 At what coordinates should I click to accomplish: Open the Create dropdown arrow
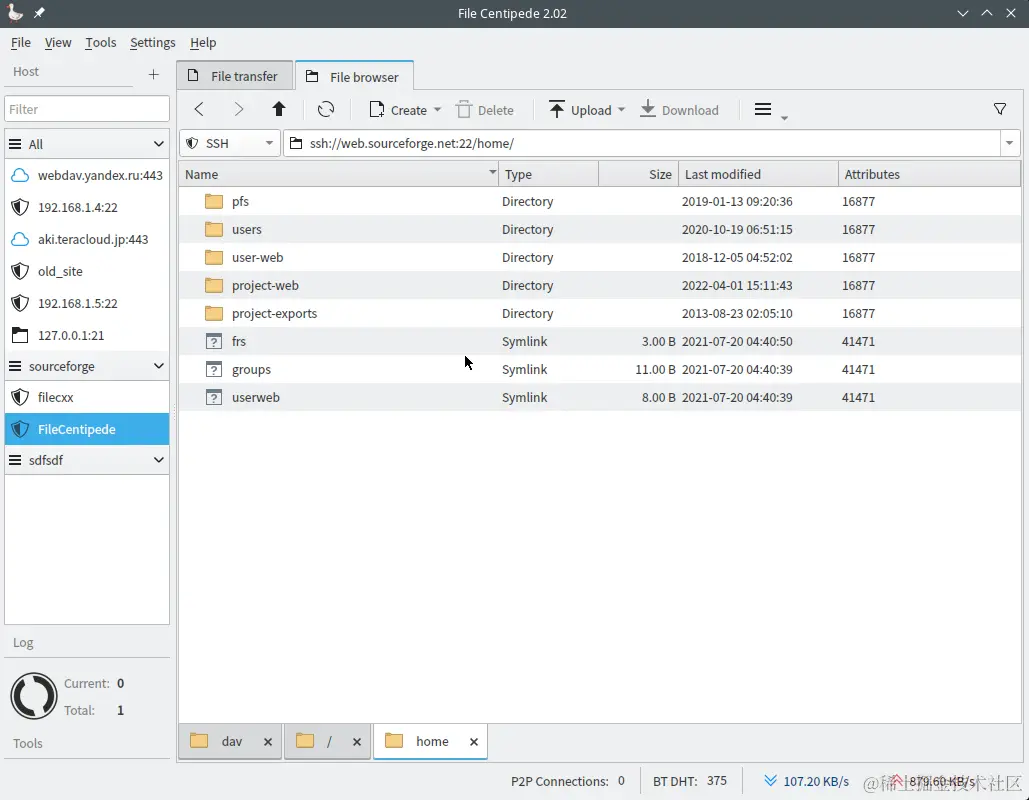coord(437,110)
